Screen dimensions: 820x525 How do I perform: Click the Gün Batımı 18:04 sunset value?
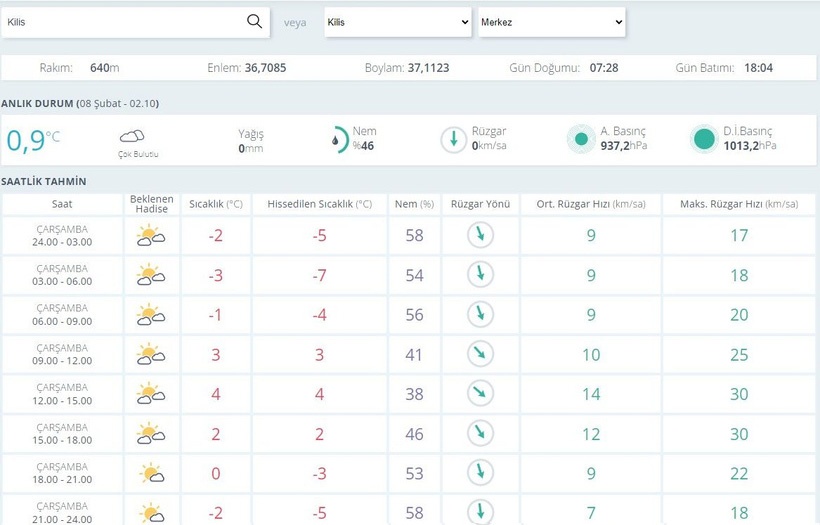pyautogui.click(x=758, y=68)
